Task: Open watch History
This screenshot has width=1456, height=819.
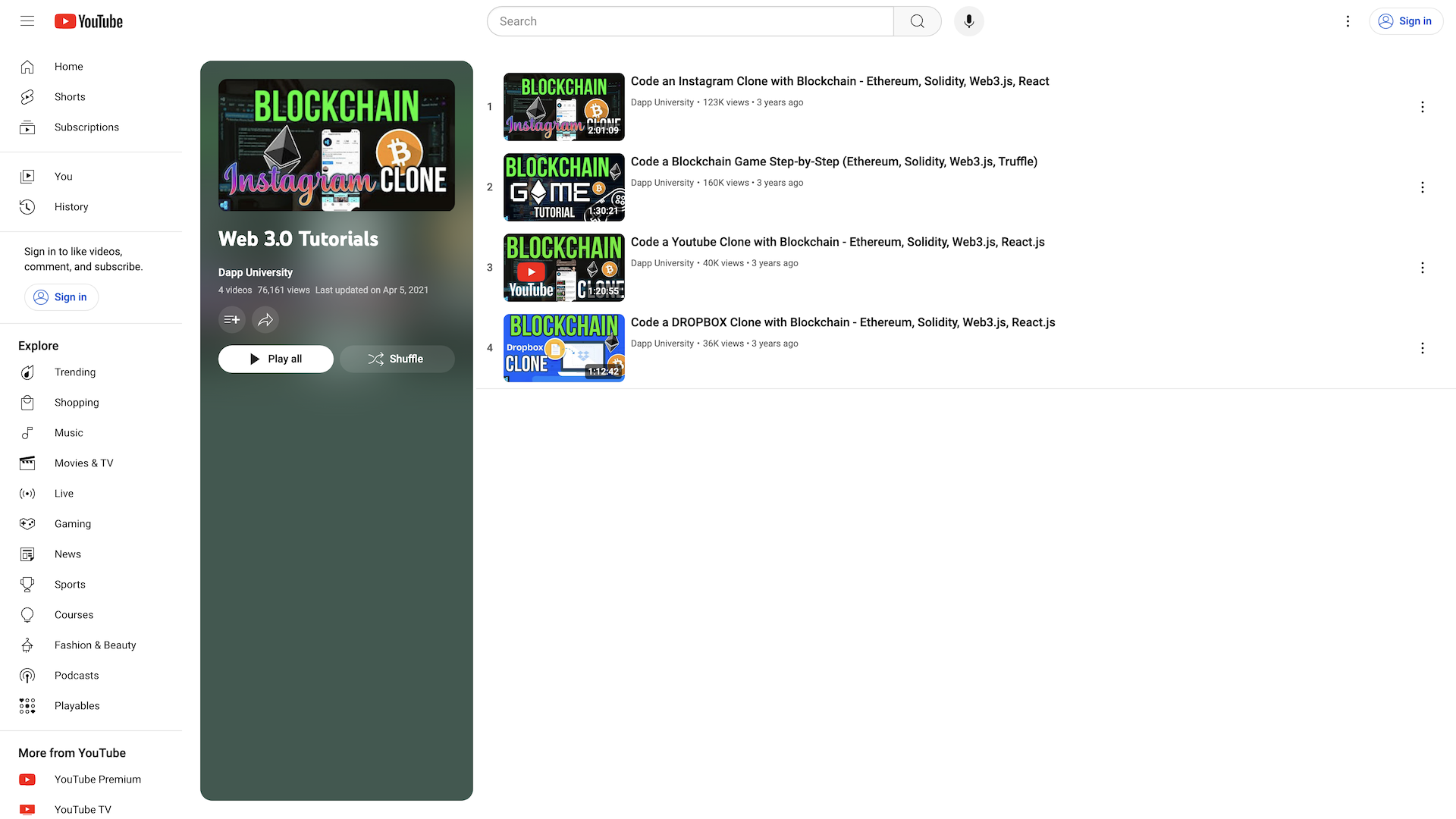Action: coord(91,207)
